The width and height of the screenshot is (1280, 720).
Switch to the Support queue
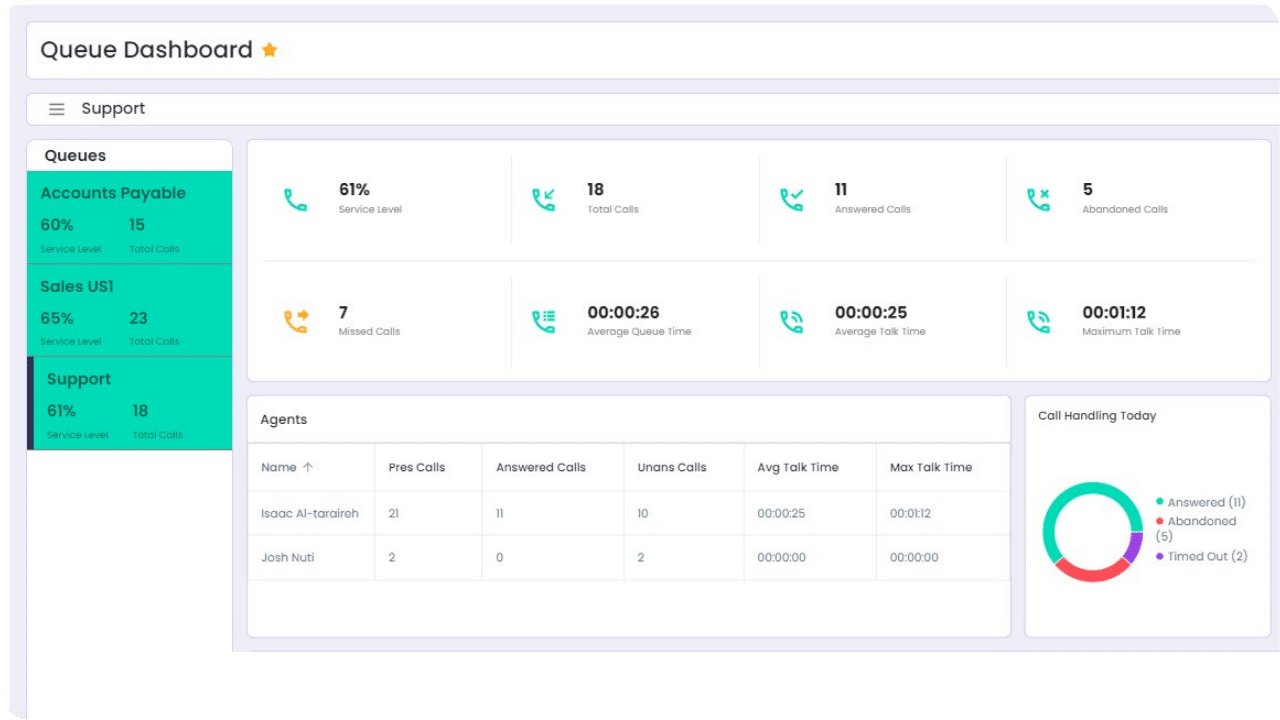tap(130, 403)
